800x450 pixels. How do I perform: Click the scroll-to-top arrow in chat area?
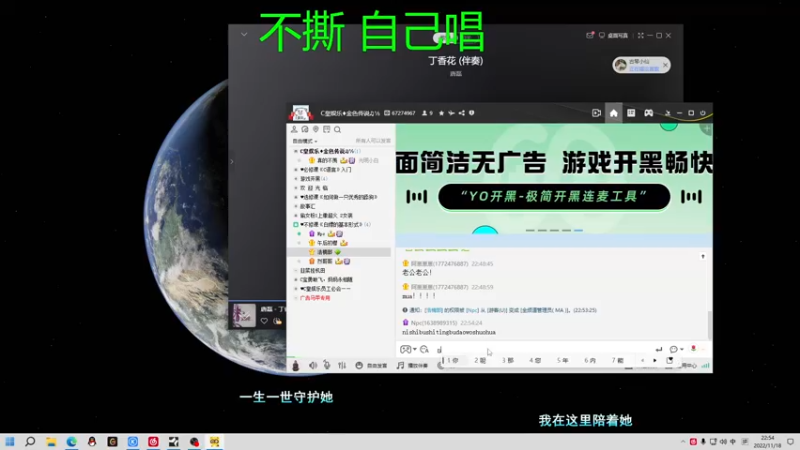(703, 257)
